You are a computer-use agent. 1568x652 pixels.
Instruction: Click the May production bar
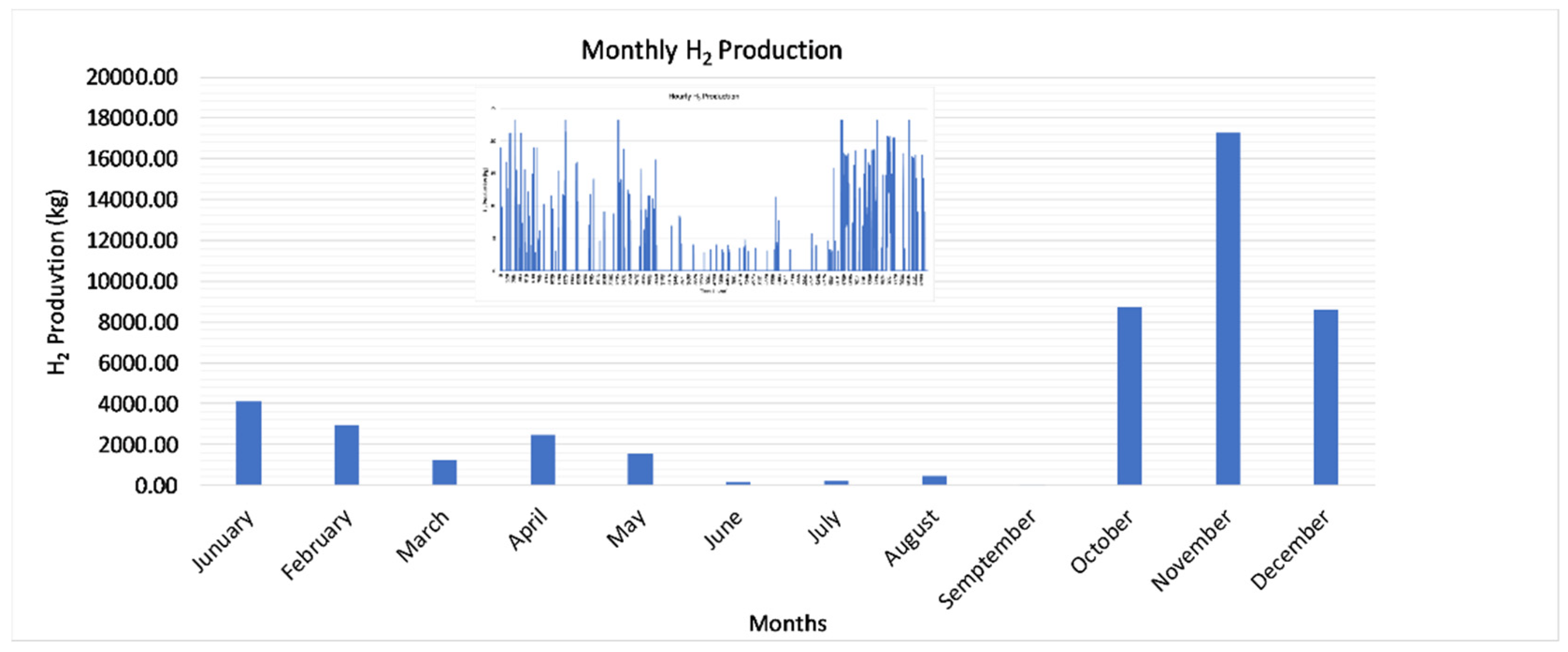coord(640,469)
